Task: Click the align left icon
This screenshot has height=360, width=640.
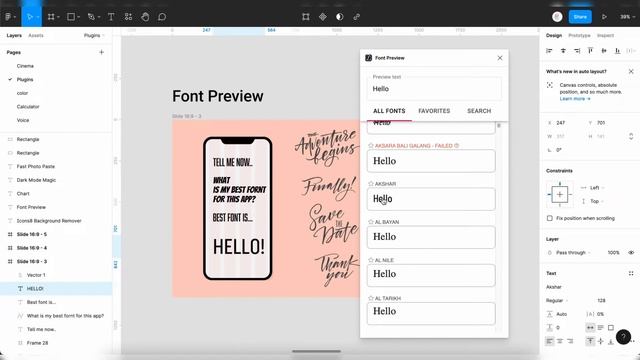Action: click(x=549, y=51)
